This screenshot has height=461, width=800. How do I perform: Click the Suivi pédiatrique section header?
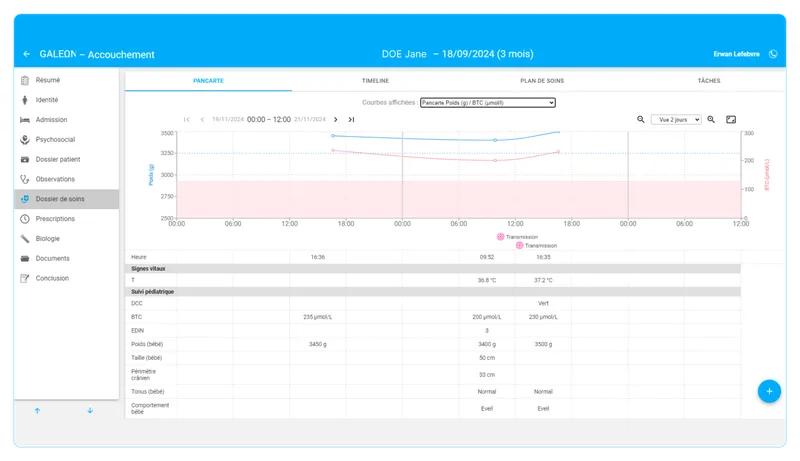click(x=433, y=292)
